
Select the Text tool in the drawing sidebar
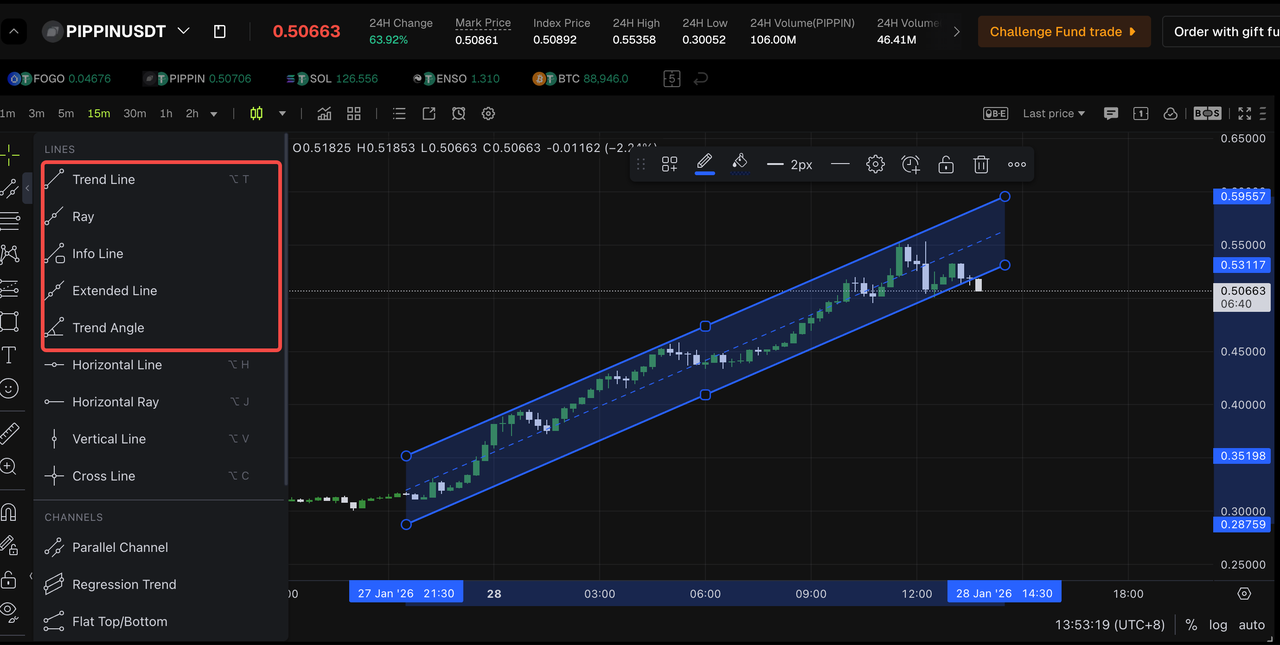[x=11, y=354]
